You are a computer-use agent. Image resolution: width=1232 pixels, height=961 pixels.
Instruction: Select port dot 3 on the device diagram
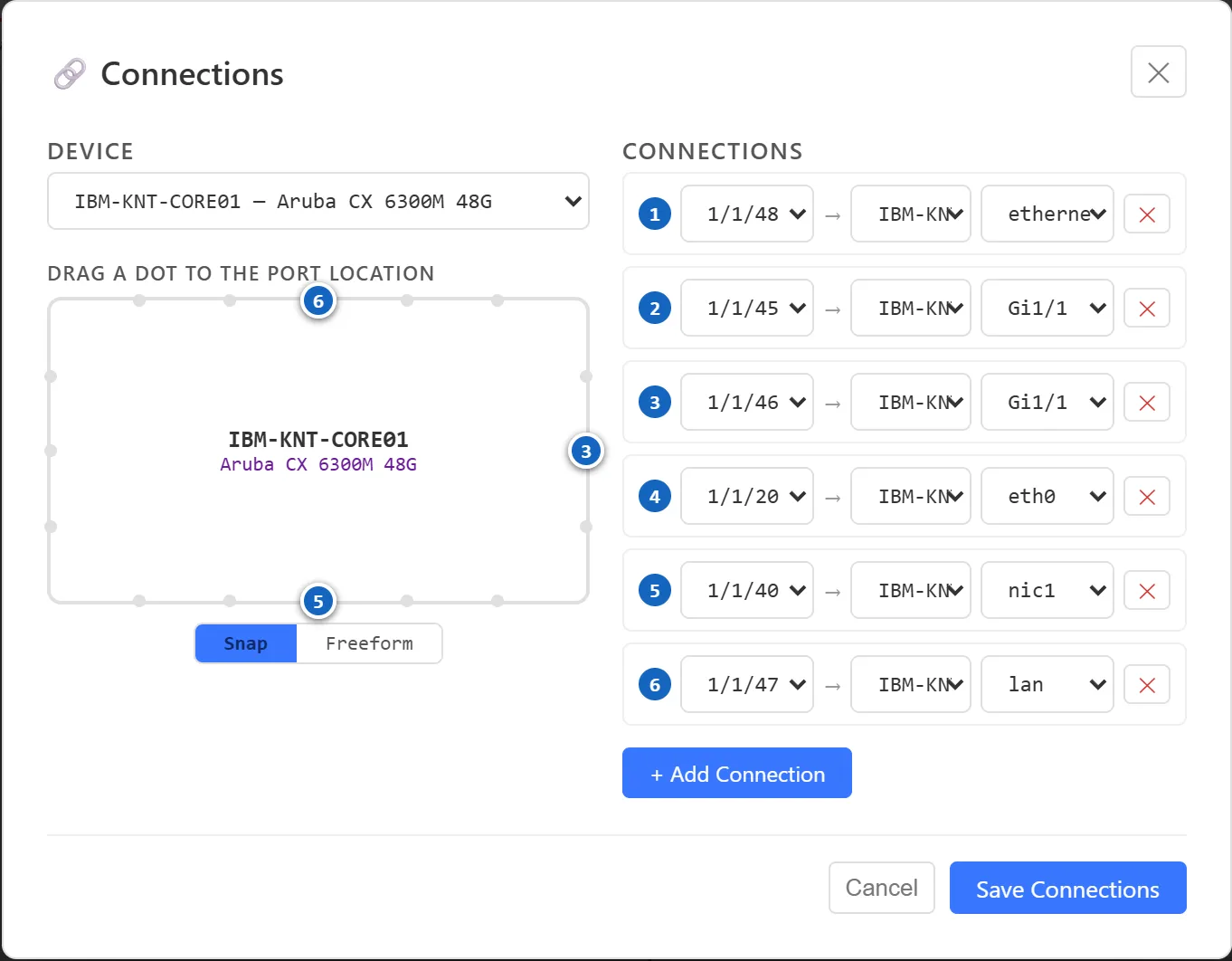pyautogui.click(x=586, y=452)
